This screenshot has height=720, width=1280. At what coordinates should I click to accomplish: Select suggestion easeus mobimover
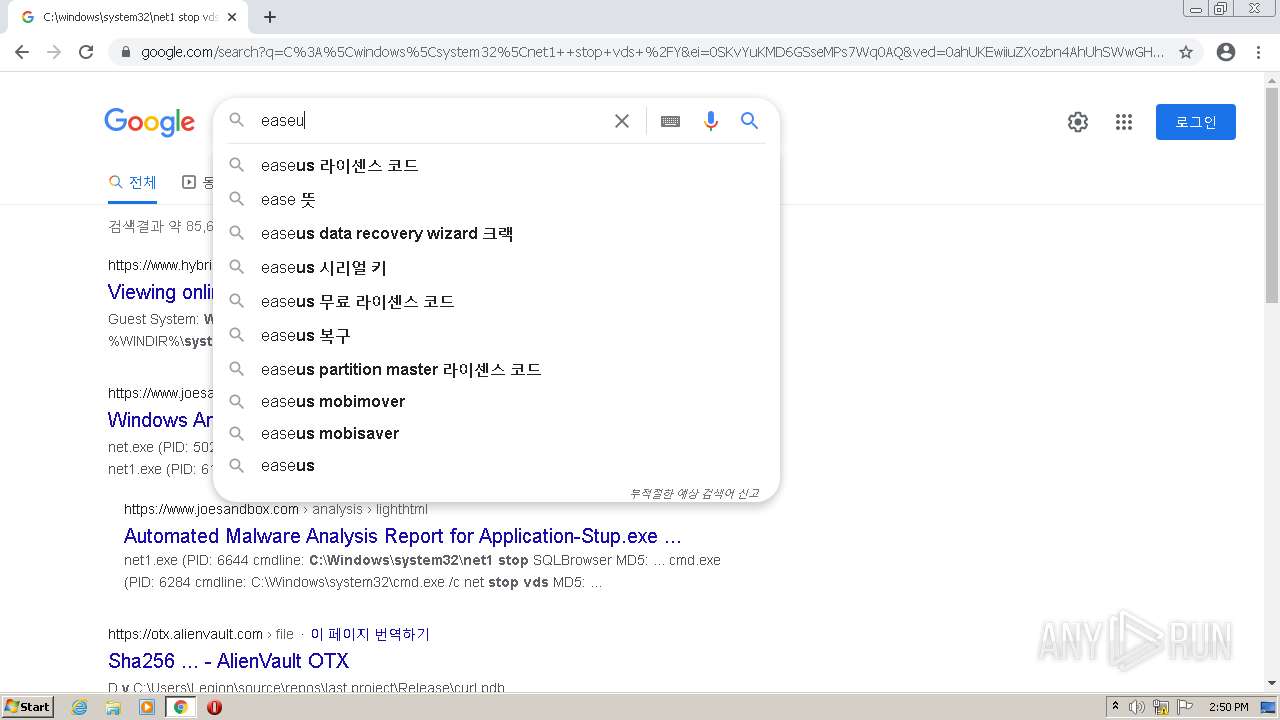[x=496, y=402]
